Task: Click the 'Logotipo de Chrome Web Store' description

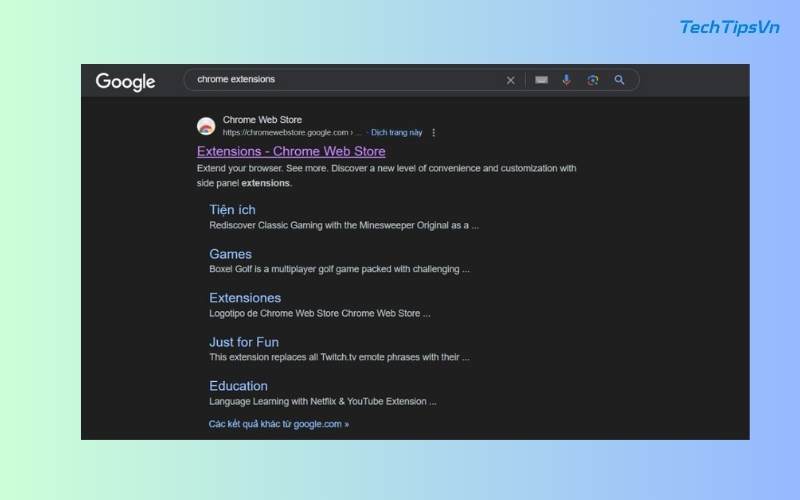Action: (320, 313)
